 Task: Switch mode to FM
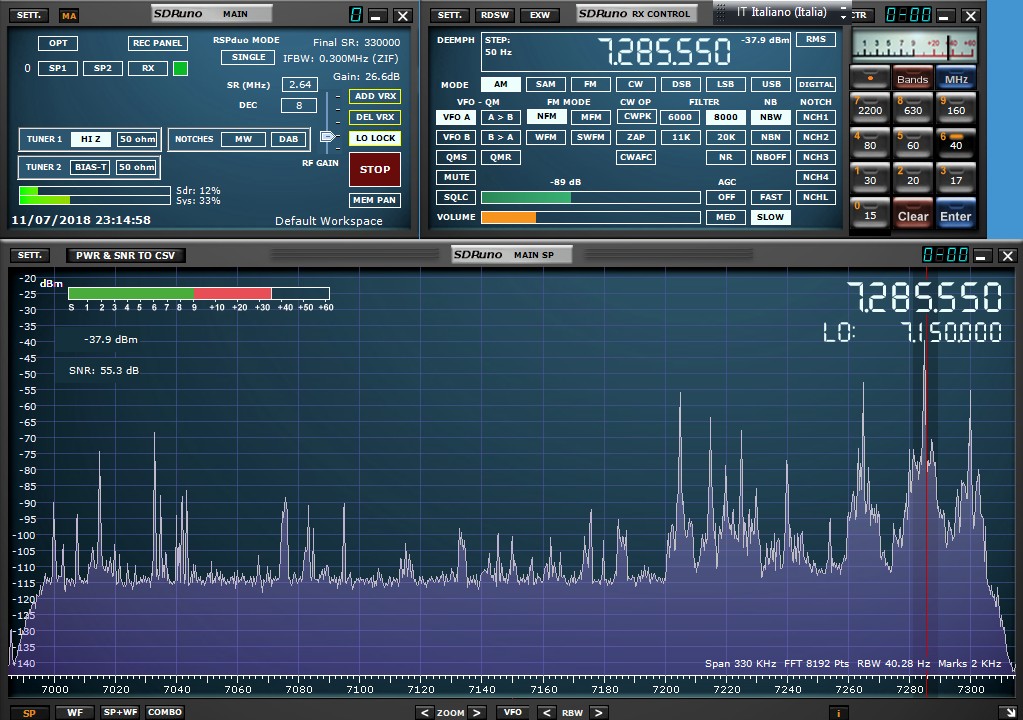pyautogui.click(x=590, y=84)
